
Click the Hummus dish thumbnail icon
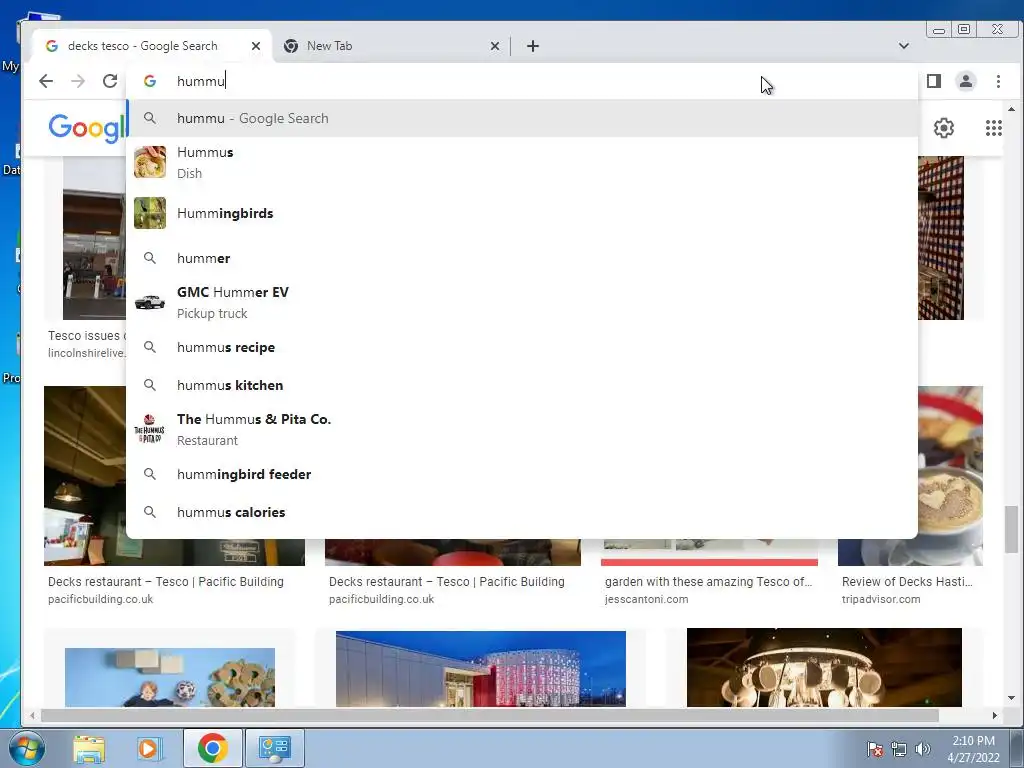(x=150, y=163)
